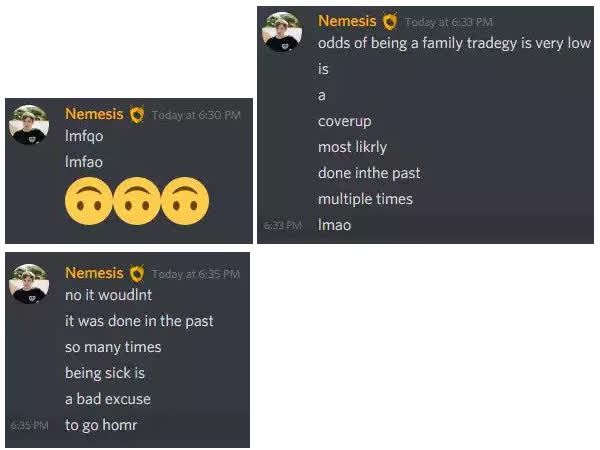Select the "coverup" message line
The width and height of the screenshot is (600, 450).
[344, 121]
